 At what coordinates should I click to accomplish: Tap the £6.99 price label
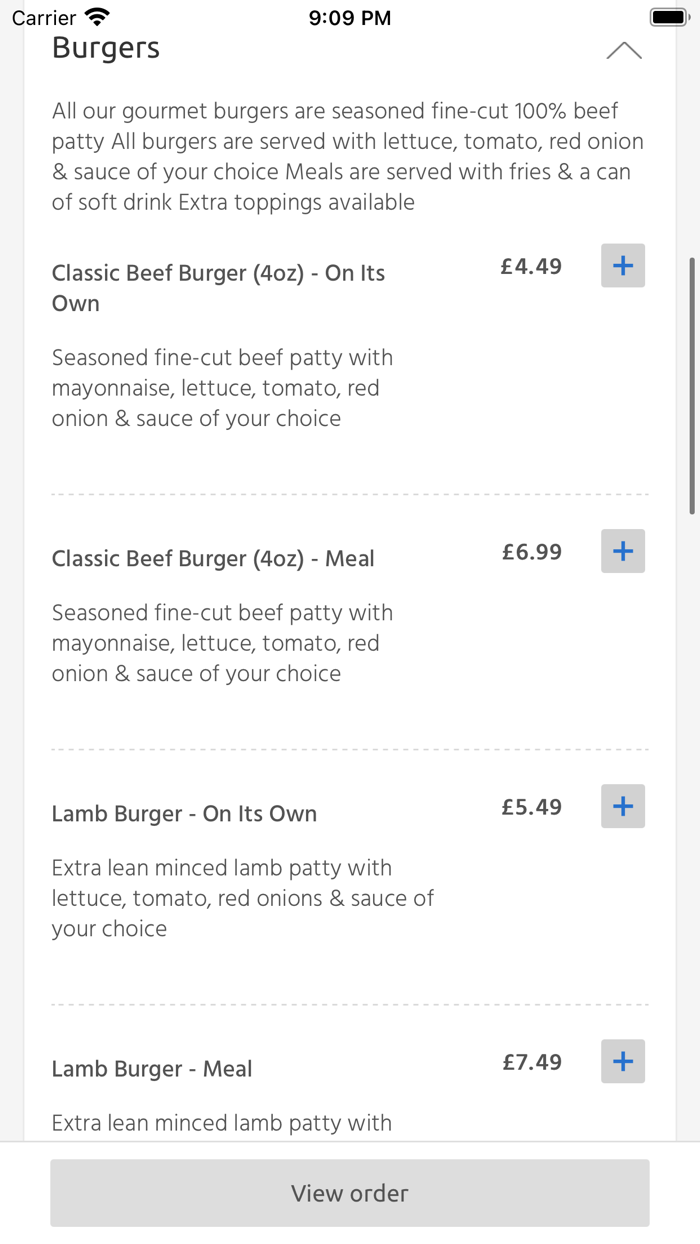532,551
